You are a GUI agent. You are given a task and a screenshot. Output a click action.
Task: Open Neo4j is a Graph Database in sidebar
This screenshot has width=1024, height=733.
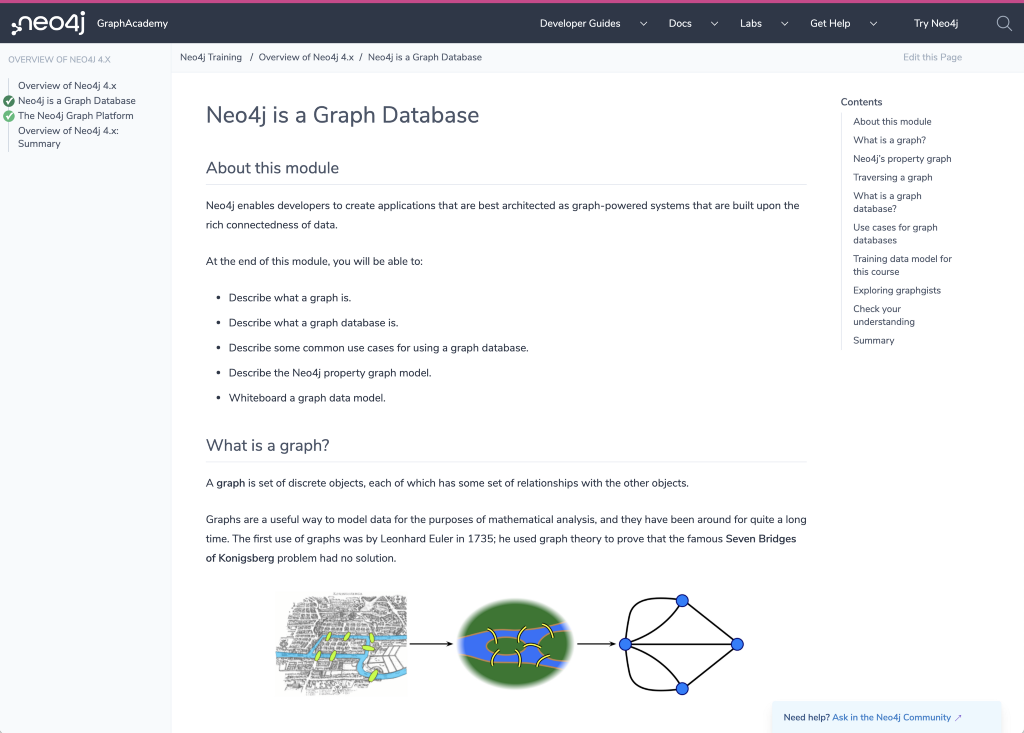pos(76,101)
